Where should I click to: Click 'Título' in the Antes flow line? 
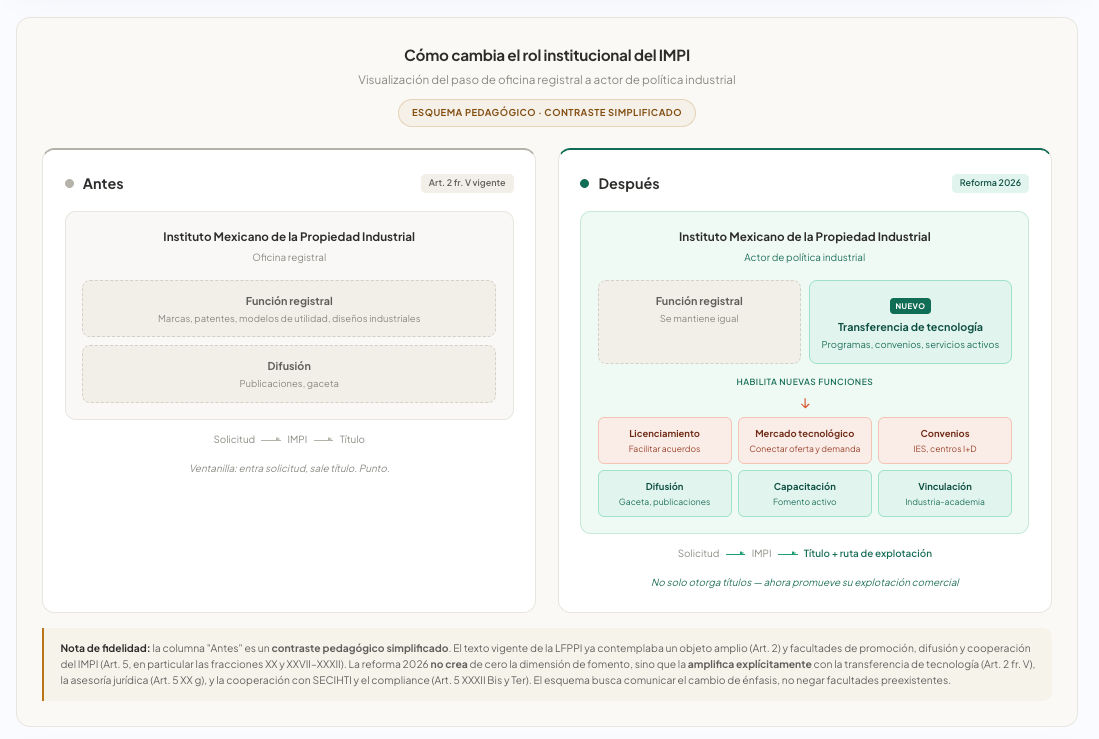352,440
